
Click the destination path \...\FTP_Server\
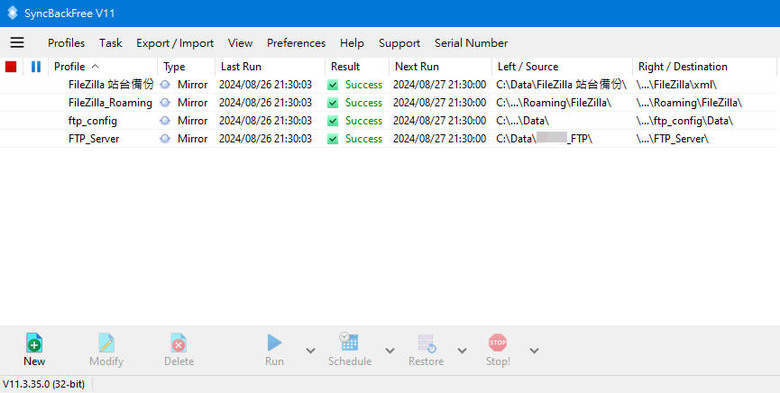(673, 139)
